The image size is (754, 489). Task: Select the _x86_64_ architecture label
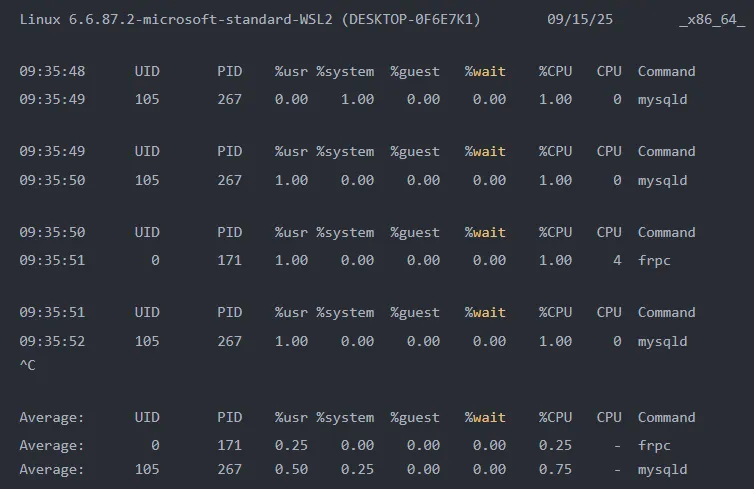(x=711, y=20)
